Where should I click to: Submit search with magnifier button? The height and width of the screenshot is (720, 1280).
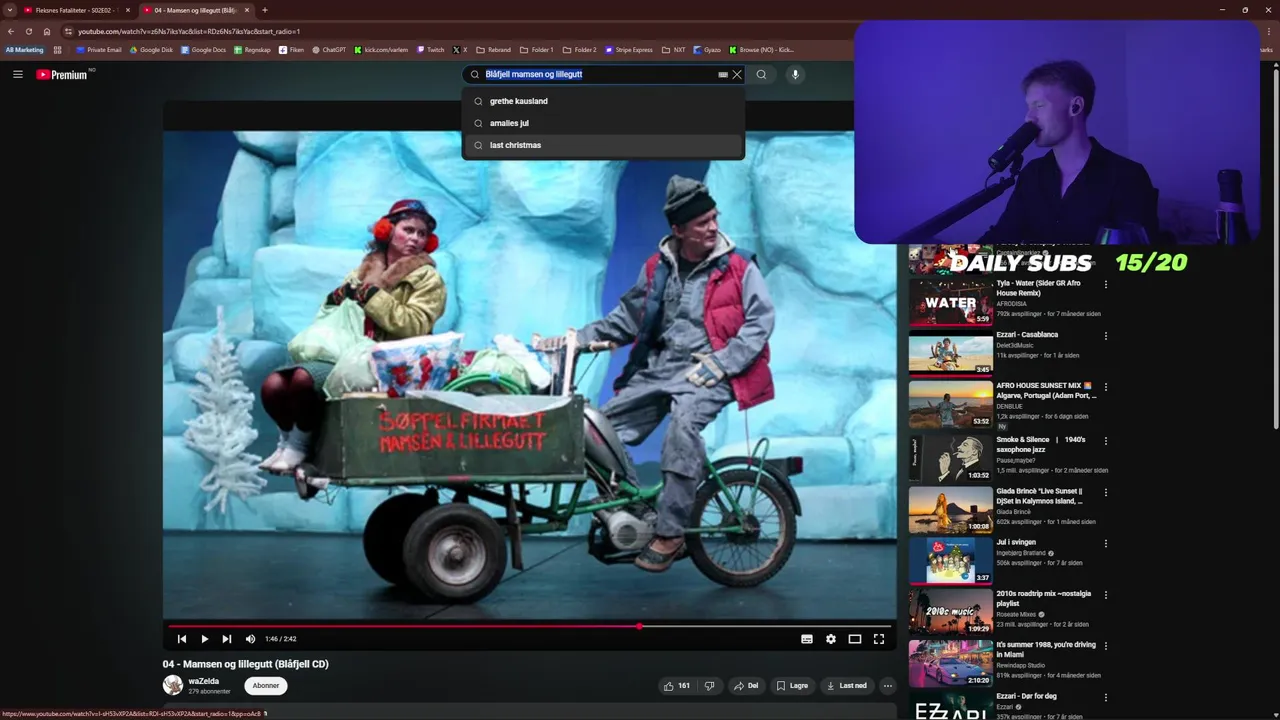coord(761,74)
